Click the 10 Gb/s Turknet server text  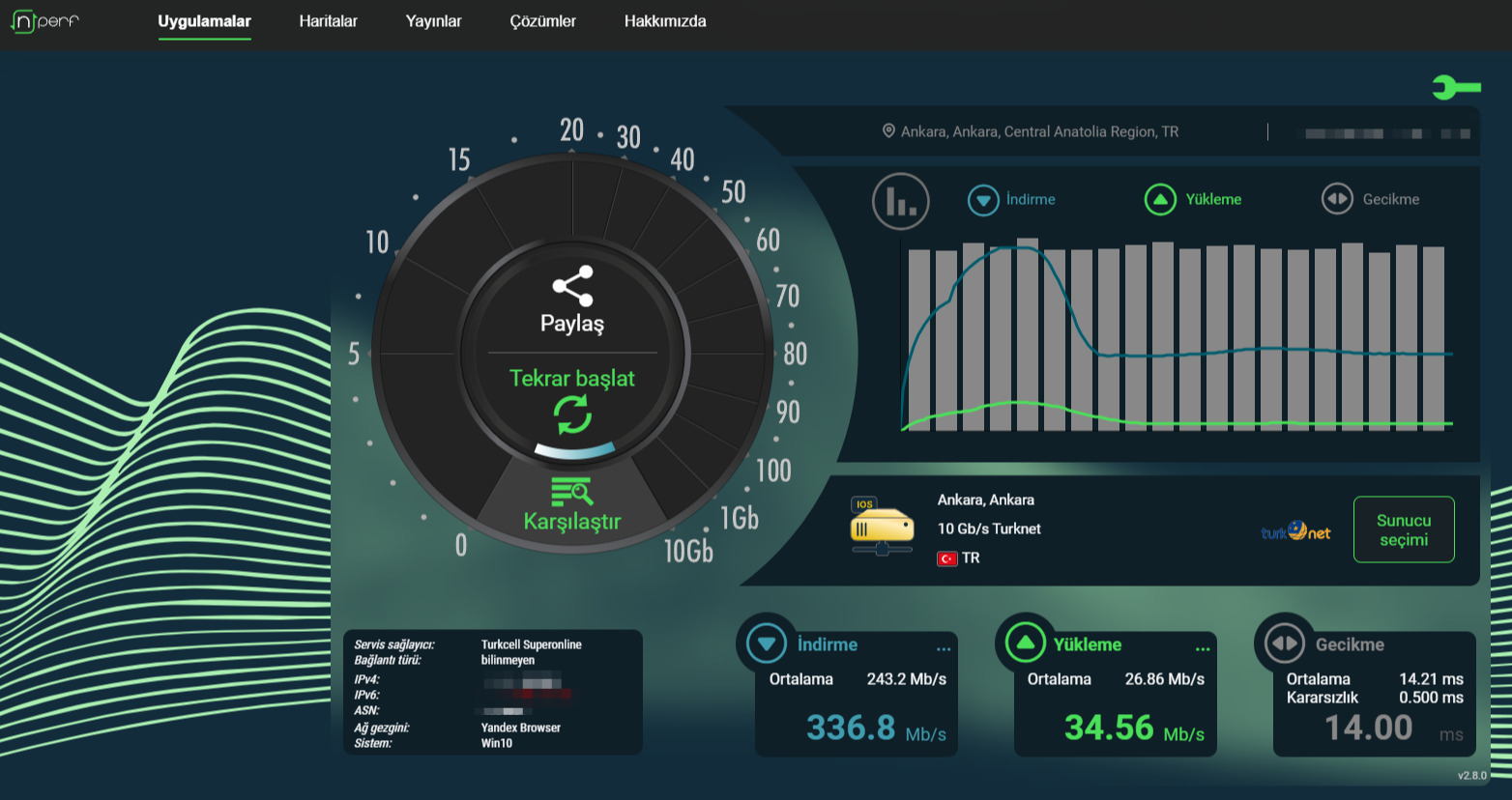(x=989, y=529)
